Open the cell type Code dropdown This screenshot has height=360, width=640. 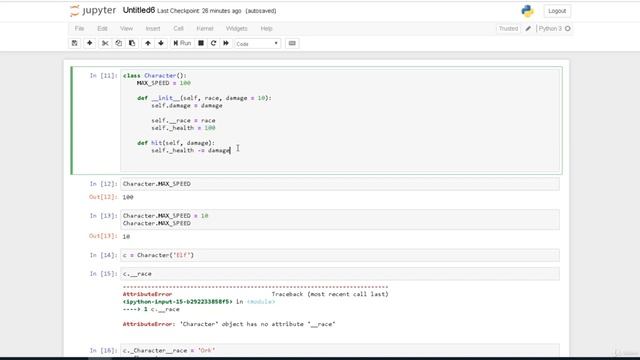click(258, 44)
